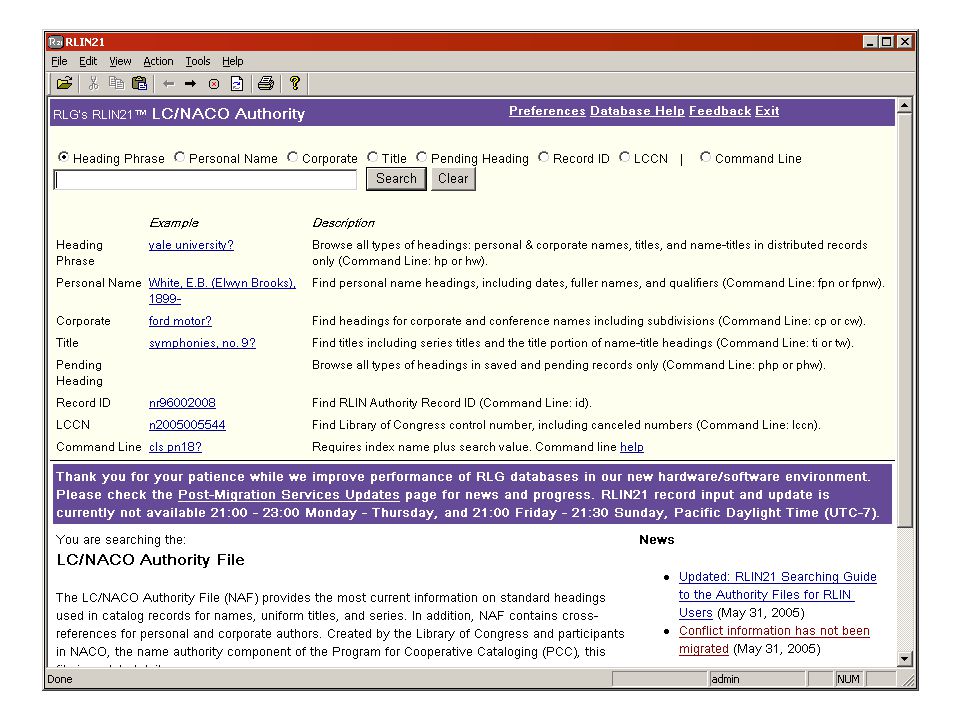Screen dimensions: 960x720
Task: Select the Heading Phrase radio button
Action: coord(62,157)
